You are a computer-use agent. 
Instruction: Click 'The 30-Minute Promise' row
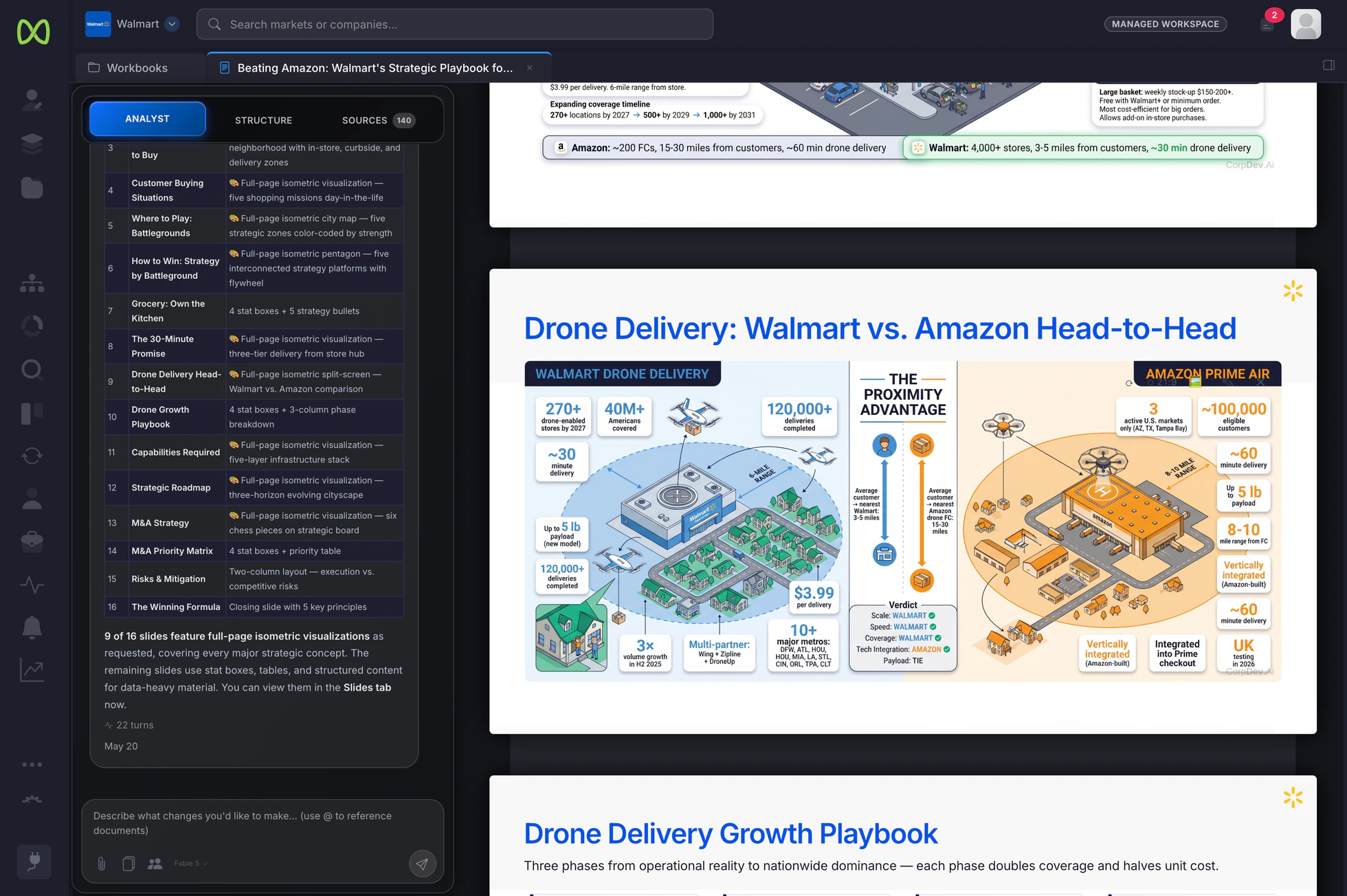pos(254,346)
